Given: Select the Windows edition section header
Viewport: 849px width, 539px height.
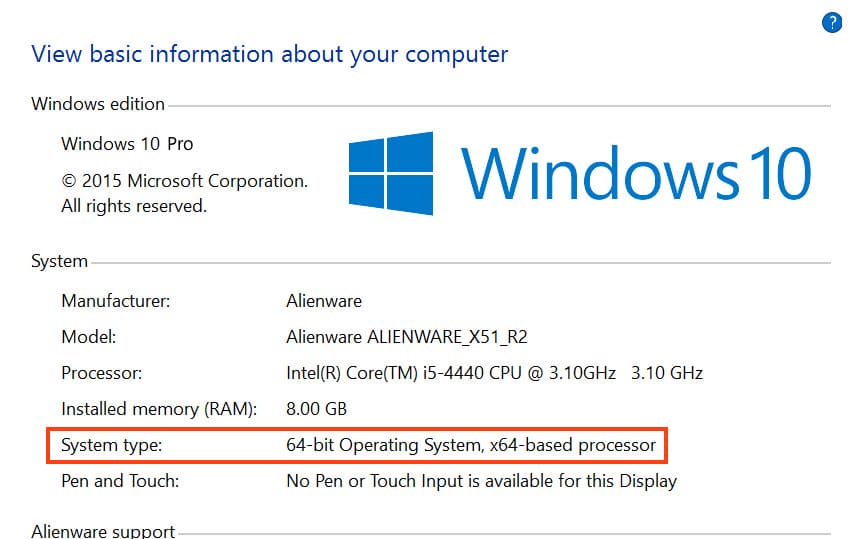Looking at the screenshot, I should tap(98, 104).
